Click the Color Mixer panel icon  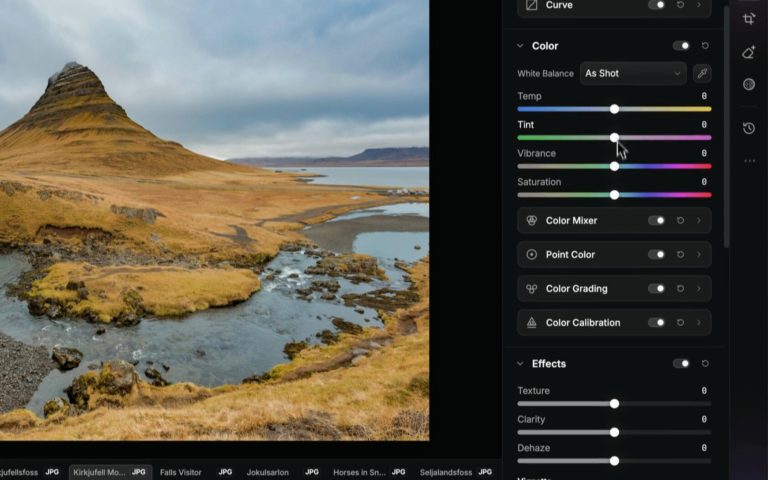pyautogui.click(x=531, y=220)
